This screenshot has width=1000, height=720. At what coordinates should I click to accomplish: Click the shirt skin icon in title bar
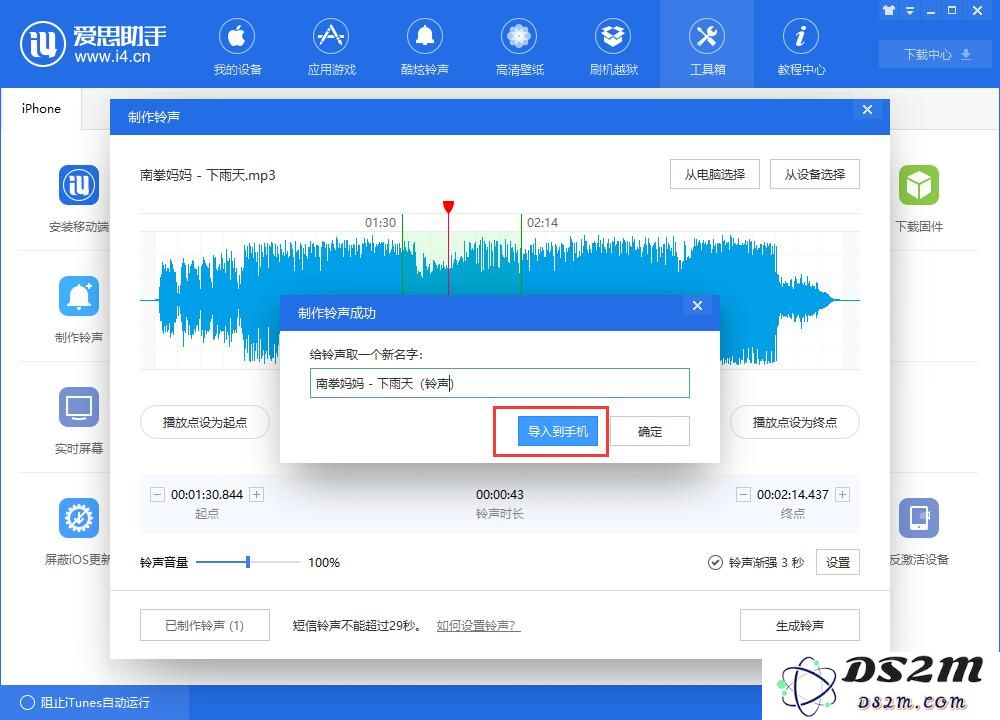(889, 10)
